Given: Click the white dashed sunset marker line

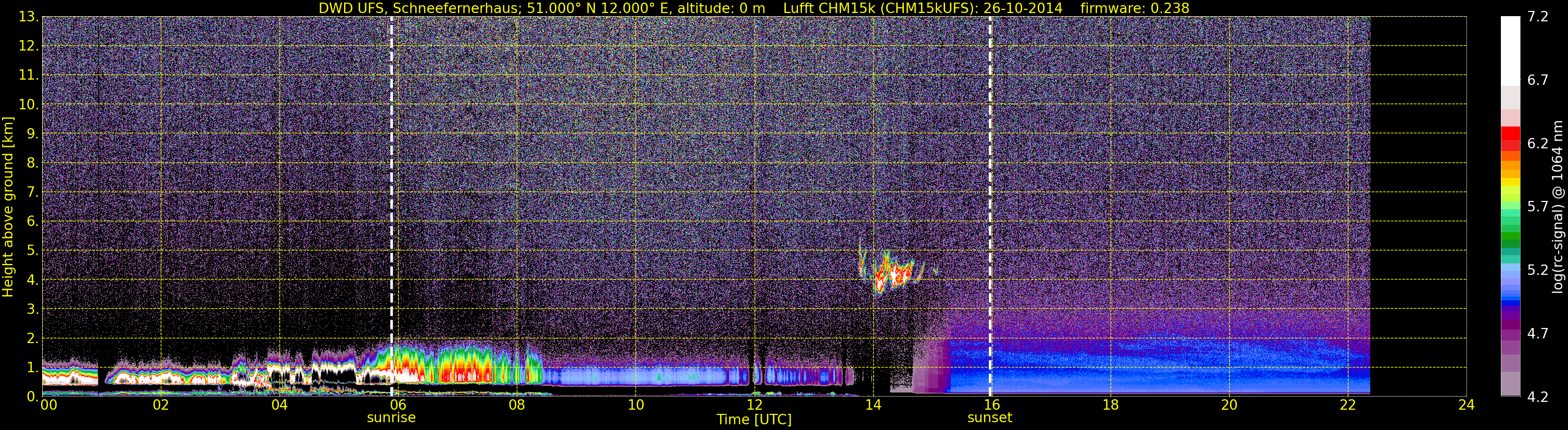Looking at the screenshot, I should point(990,207).
